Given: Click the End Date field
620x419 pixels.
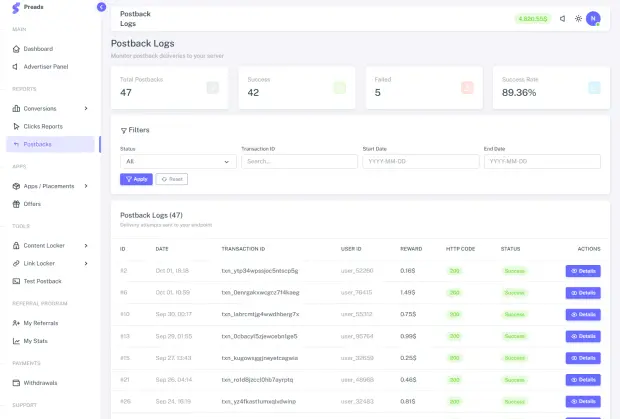Looking at the screenshot, I should click(542, 162).
